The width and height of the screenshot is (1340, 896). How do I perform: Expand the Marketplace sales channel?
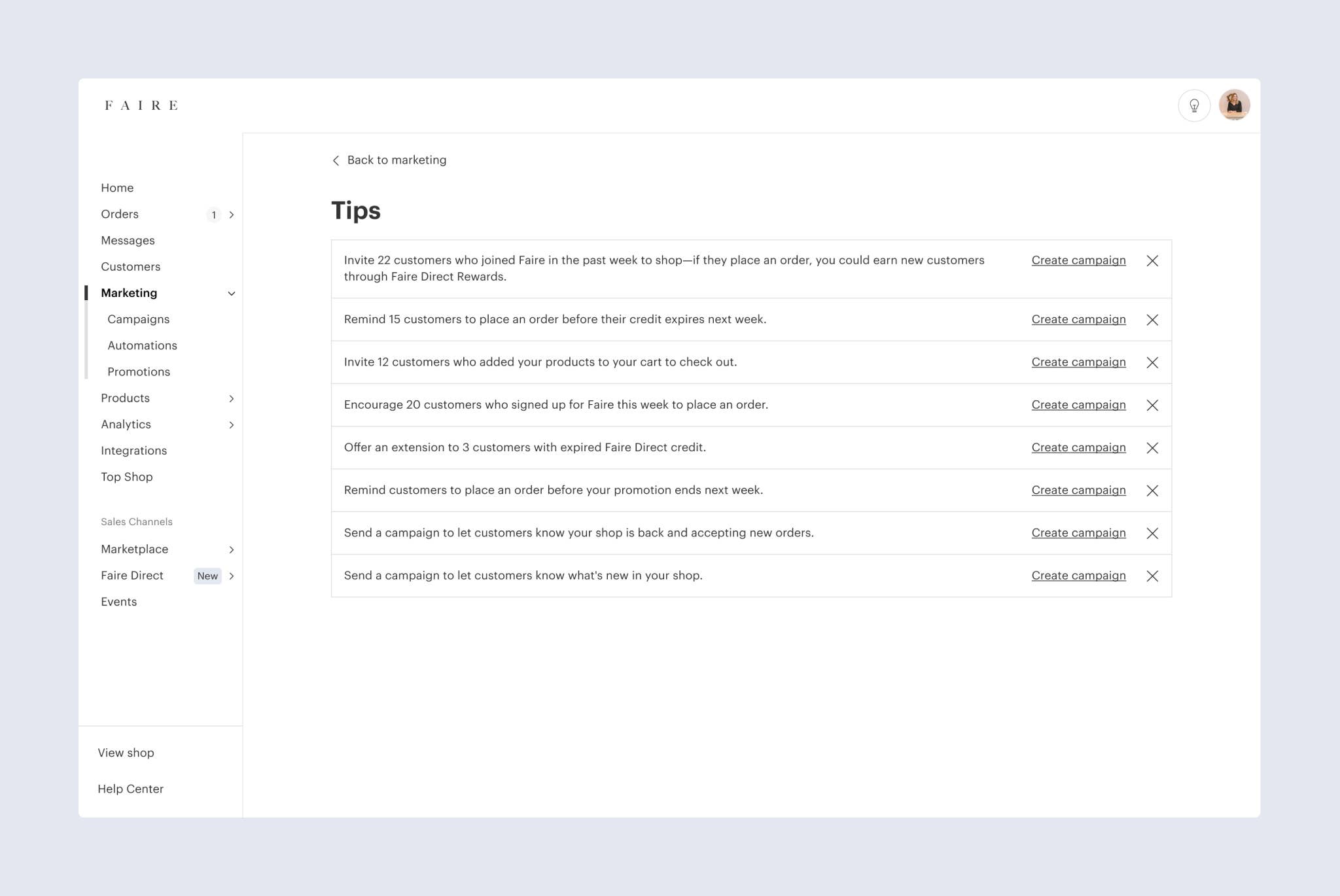(231, 550)
